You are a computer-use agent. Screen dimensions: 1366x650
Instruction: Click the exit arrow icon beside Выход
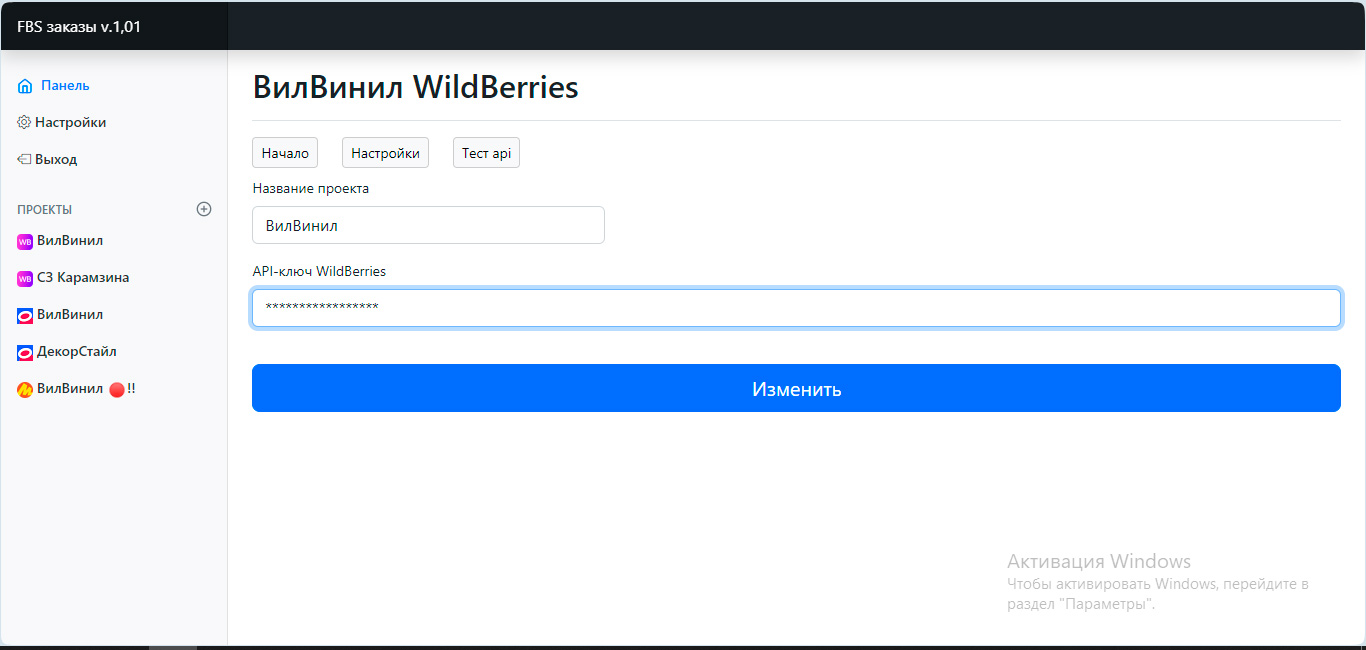(x=24, y=159)
